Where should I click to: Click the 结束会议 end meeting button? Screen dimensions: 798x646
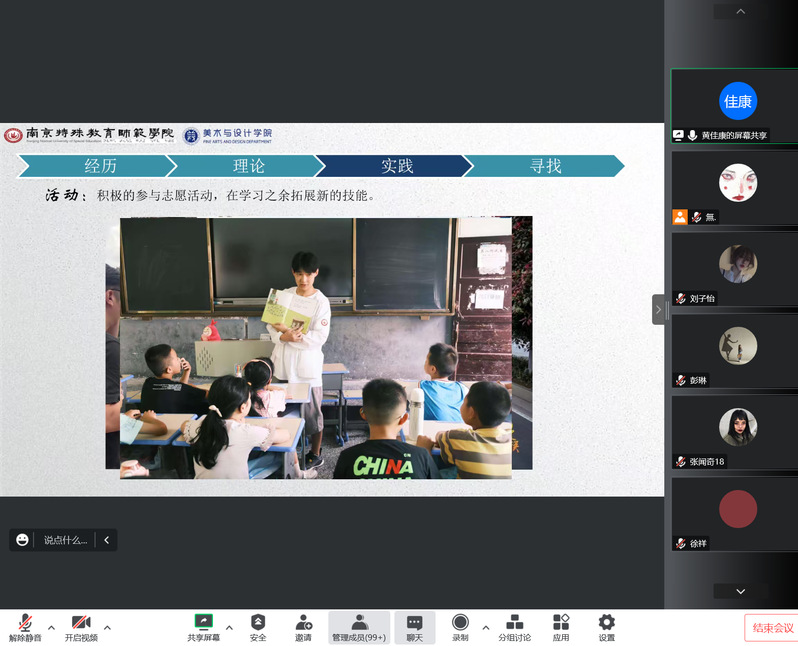tap(772, 628)
